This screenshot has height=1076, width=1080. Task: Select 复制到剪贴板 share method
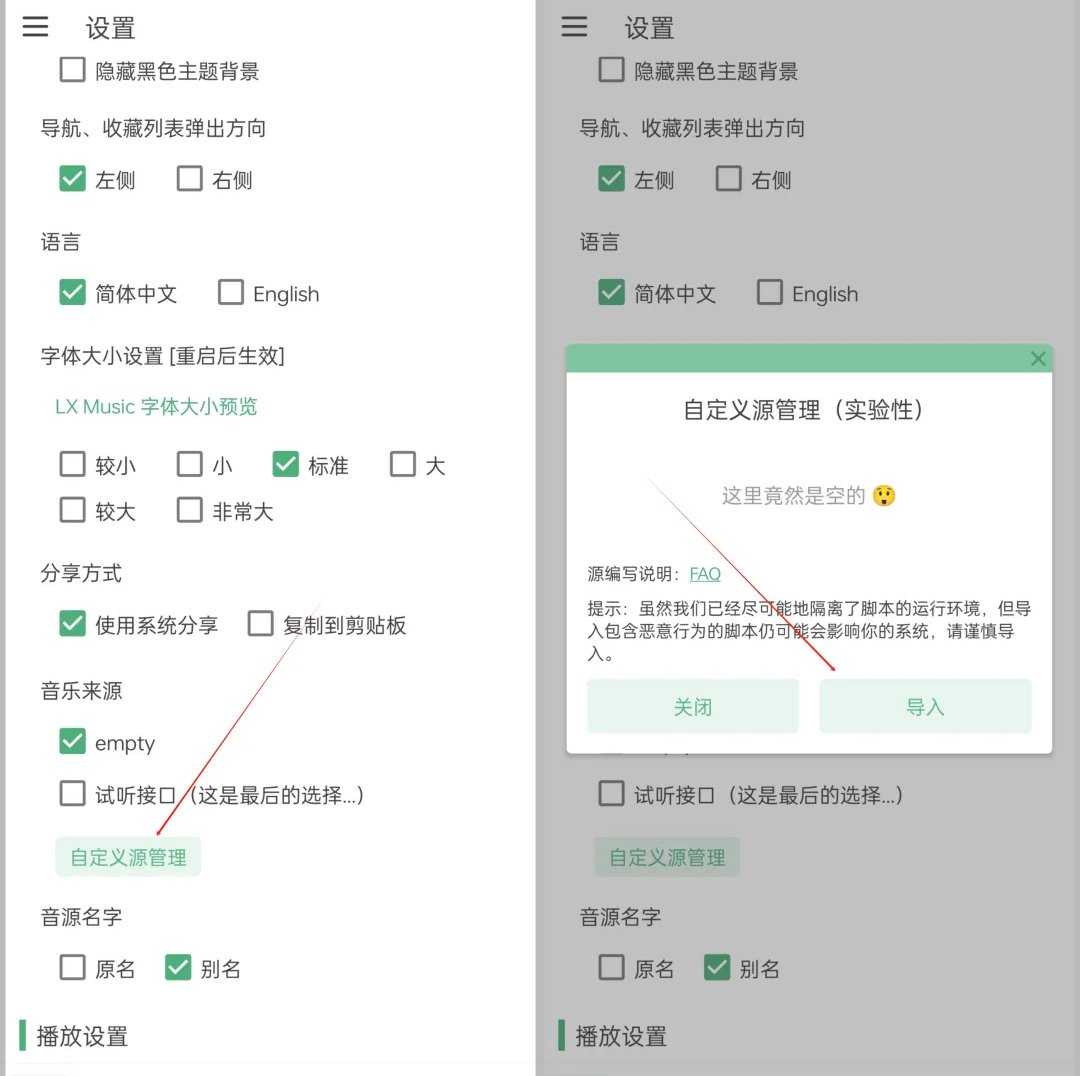(260, 623)
